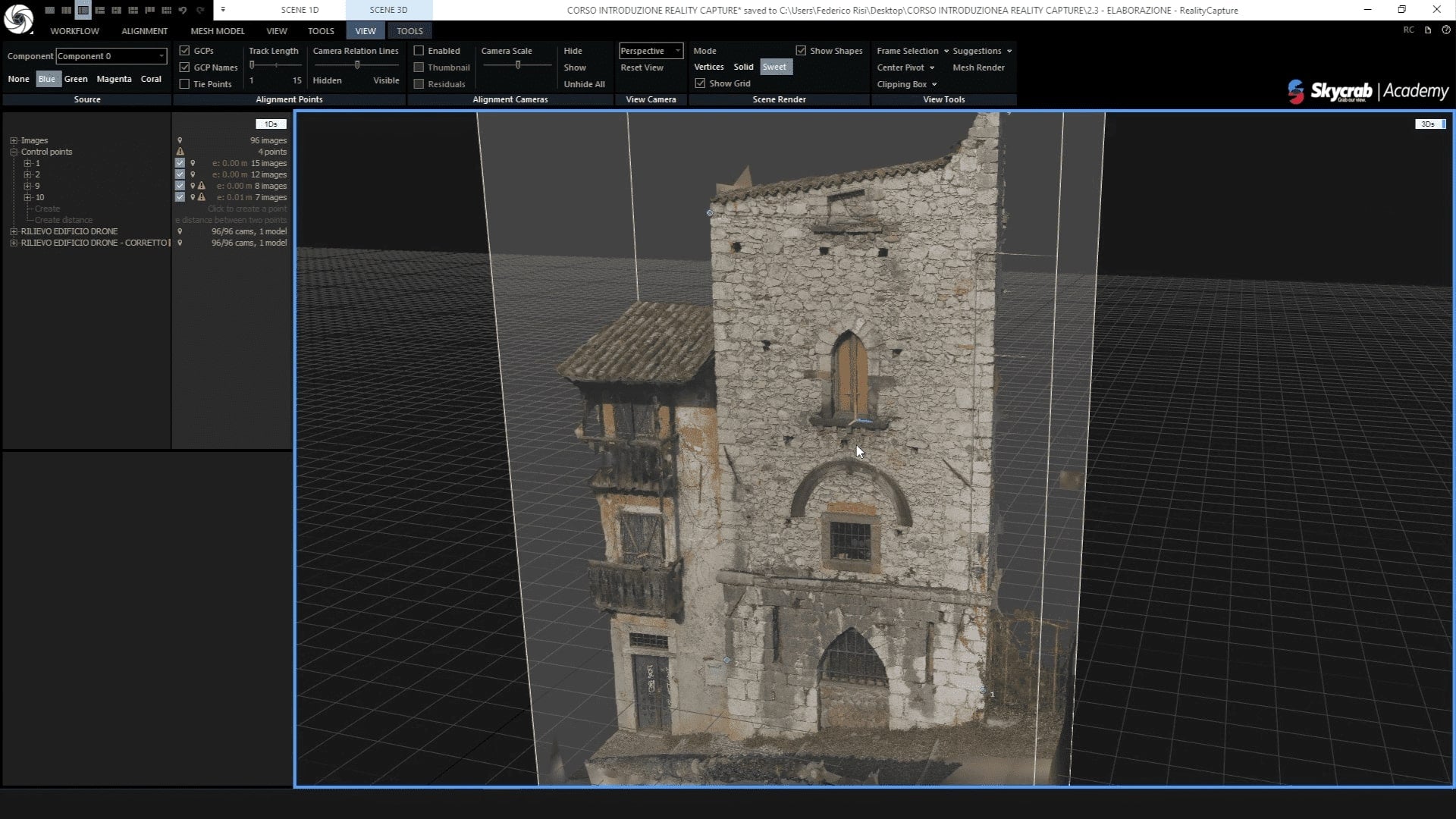1456x819 pixels.
Task: Click the RealityCapture aperture logo button
Action: pyautogui.click(x=18, y=18)
